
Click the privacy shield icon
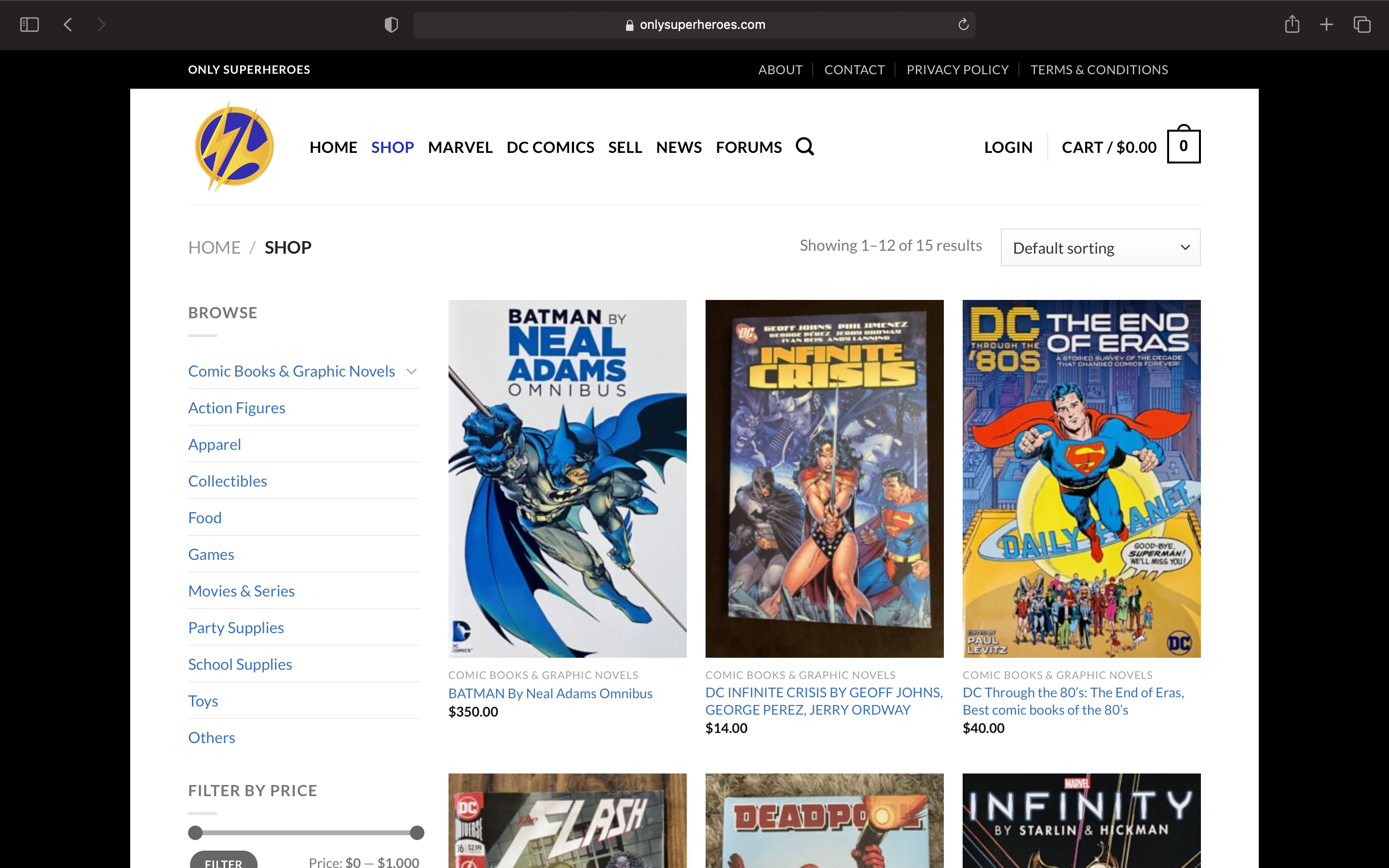click(x=391, y=25)
